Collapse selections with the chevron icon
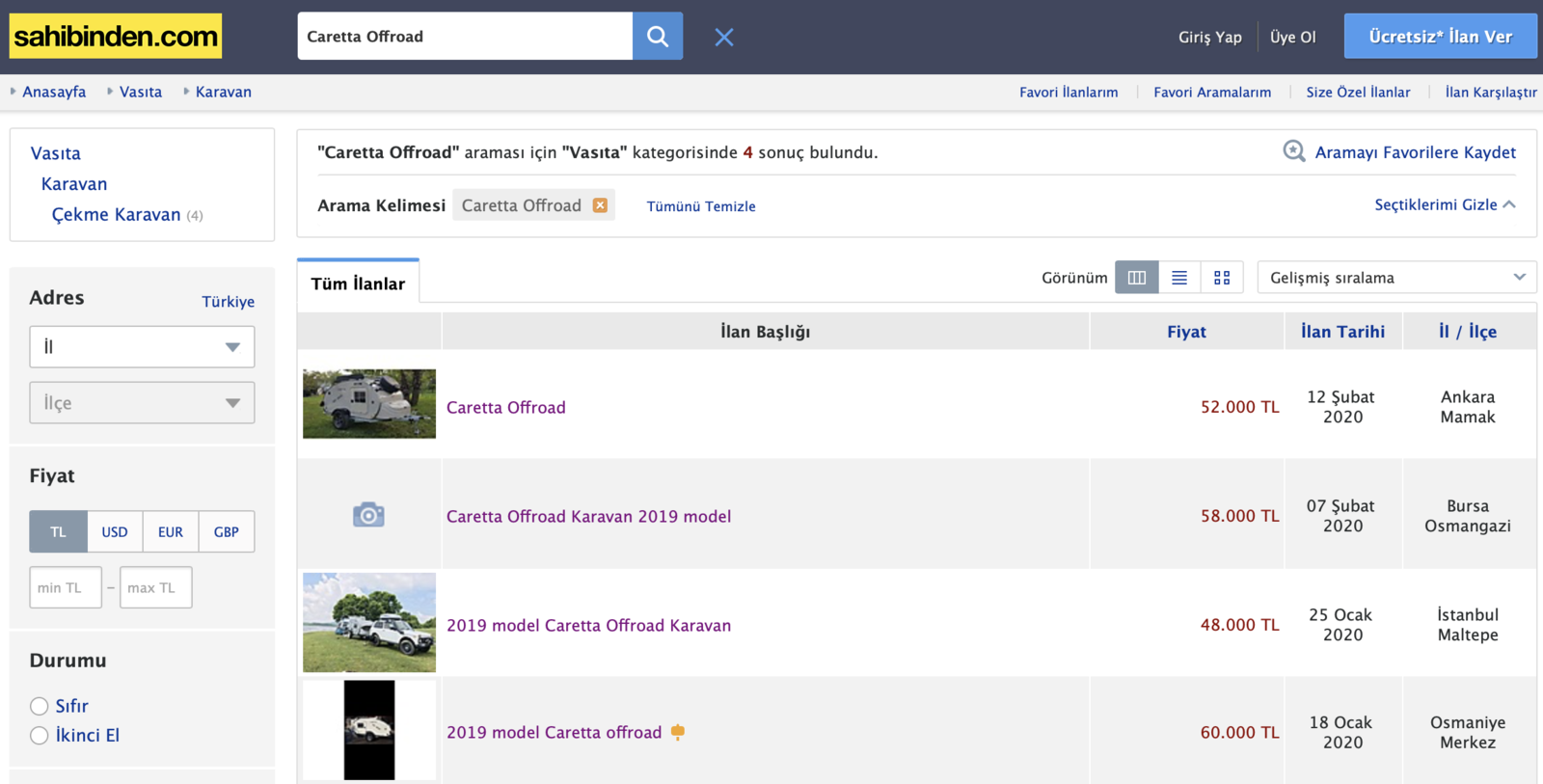 click(1509, 204)
